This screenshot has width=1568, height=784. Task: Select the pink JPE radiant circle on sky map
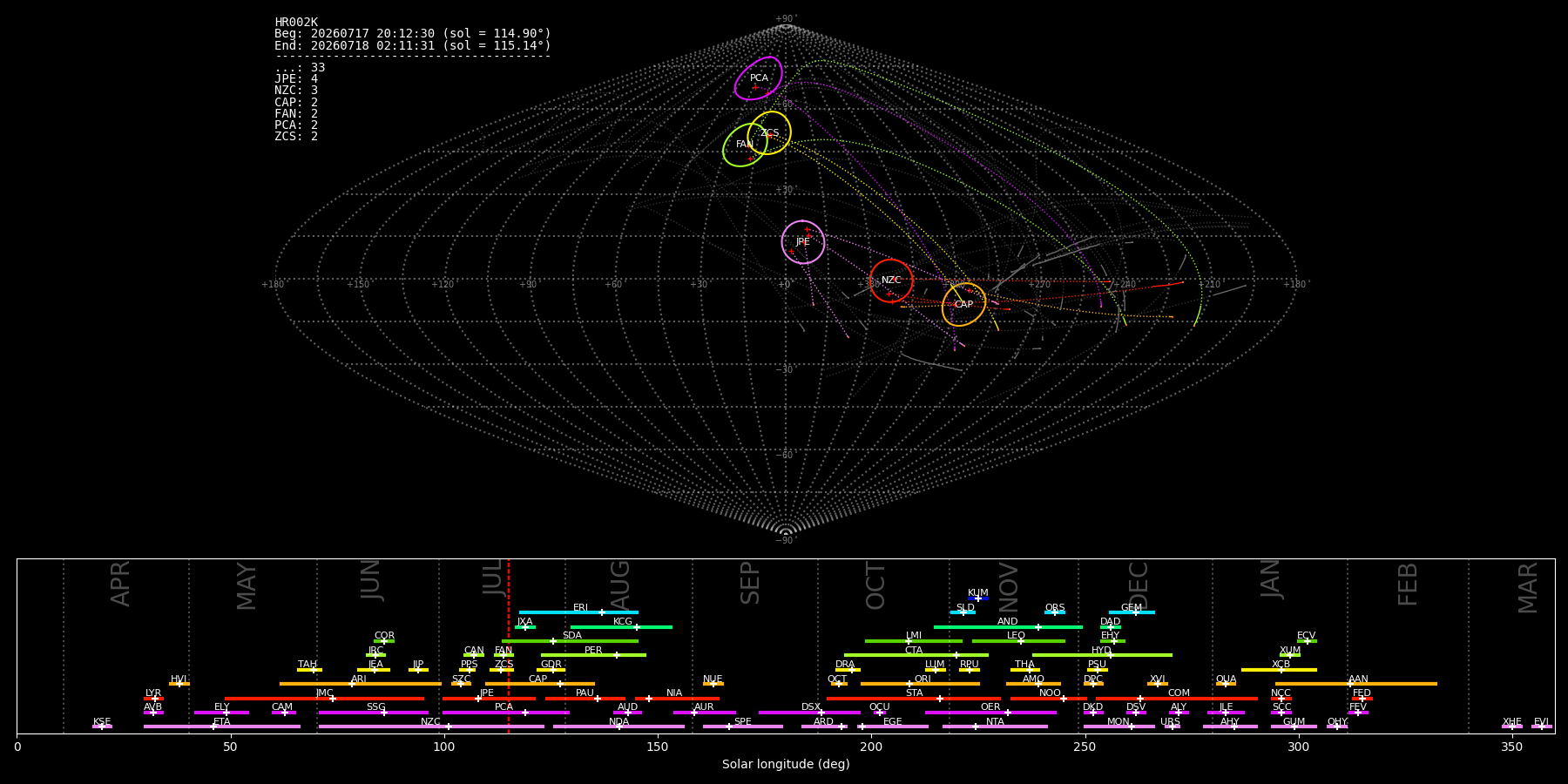click(x=803, y=242)
